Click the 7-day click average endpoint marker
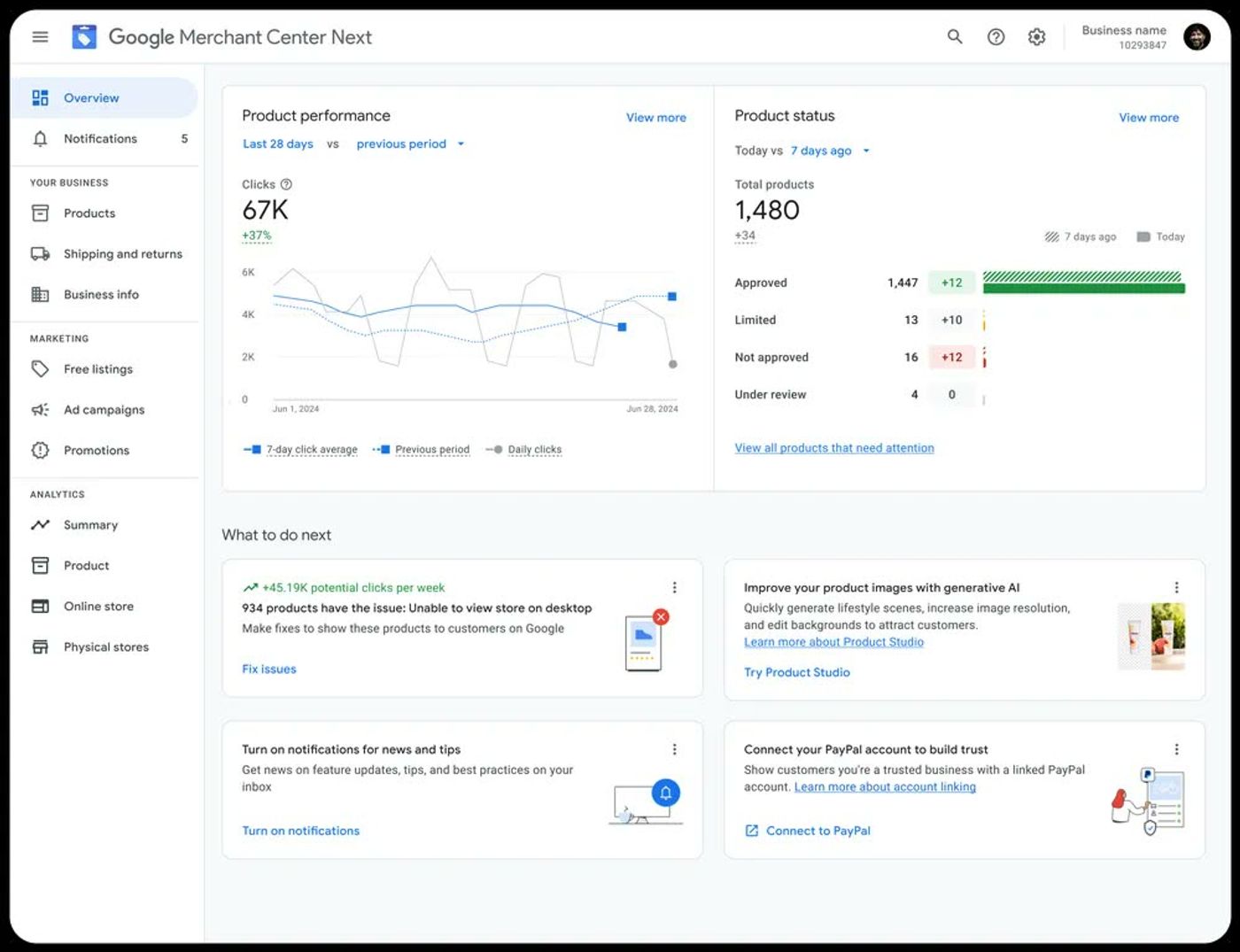Viewport: 1240px width, 952px height. pos(622,327)
